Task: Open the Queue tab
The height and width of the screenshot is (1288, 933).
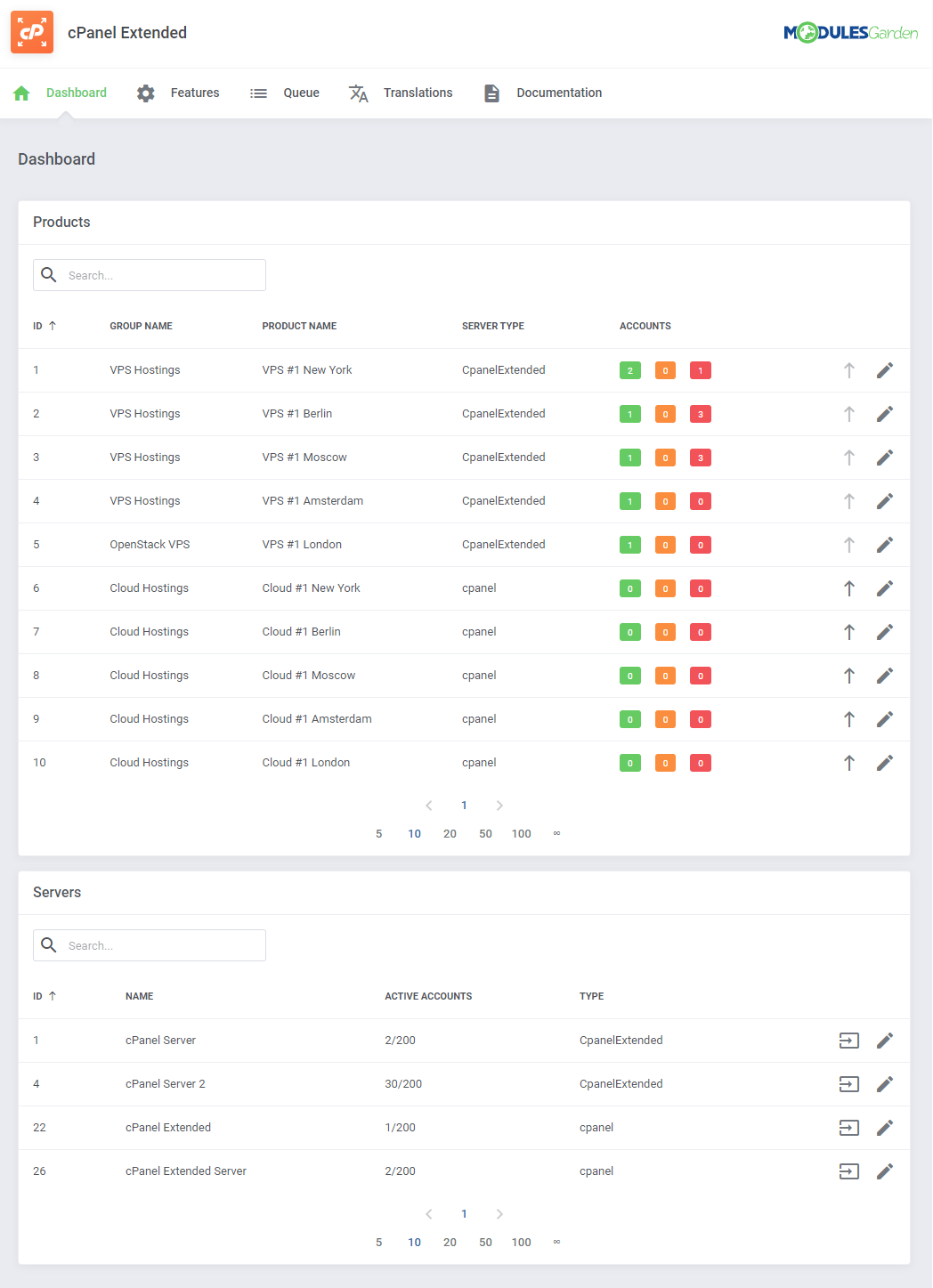Action: tap(284, 93)
